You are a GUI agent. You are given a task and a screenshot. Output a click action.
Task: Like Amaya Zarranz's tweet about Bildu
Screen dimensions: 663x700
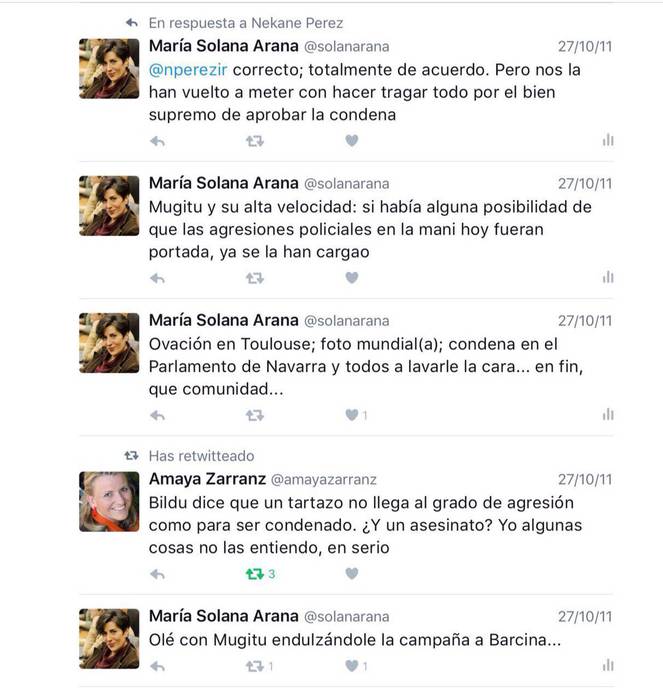[x=351, y=574]
